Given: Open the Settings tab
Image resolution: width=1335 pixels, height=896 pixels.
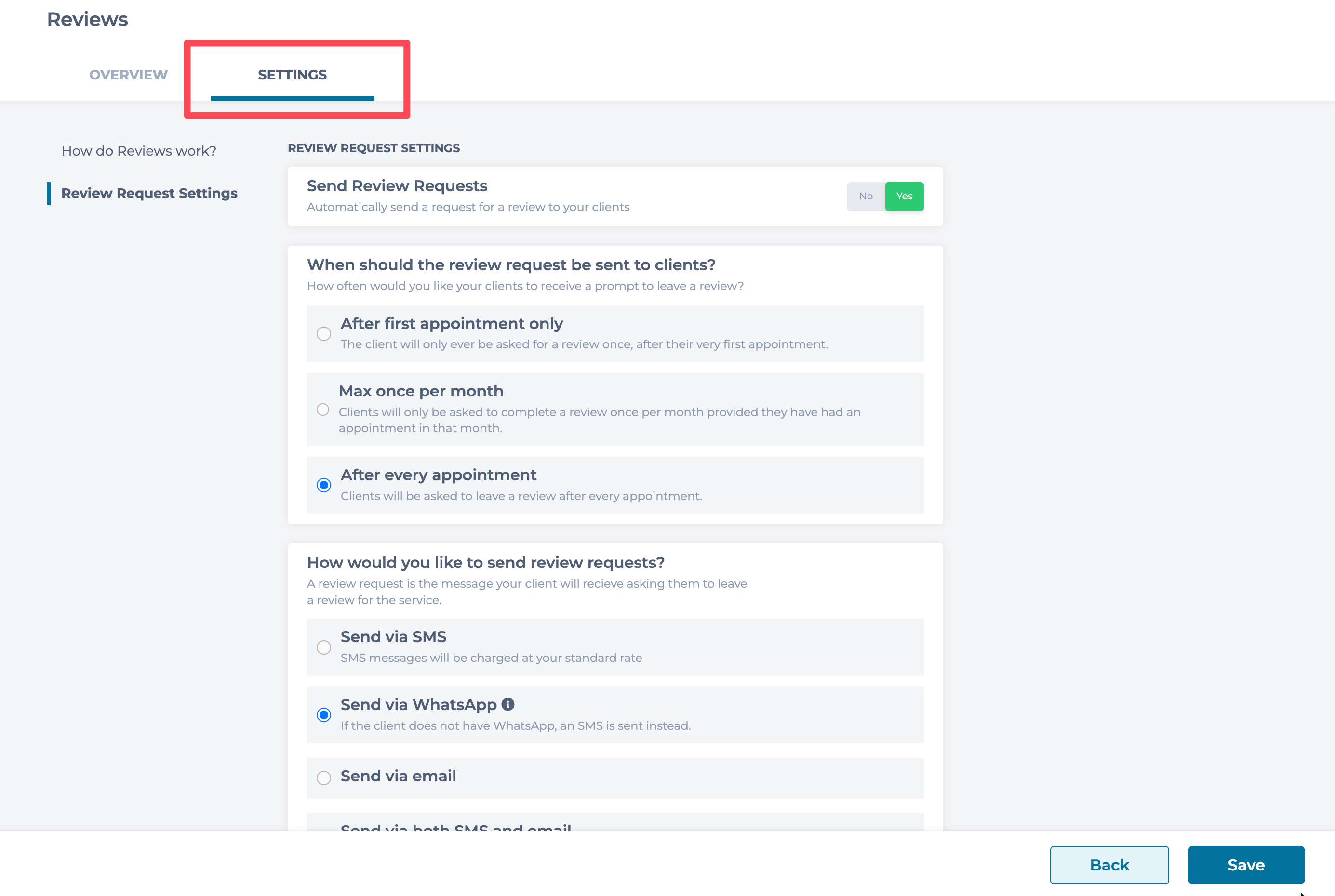Looking at the screenshot, I should pyautogui.click(x=292, y=75).
